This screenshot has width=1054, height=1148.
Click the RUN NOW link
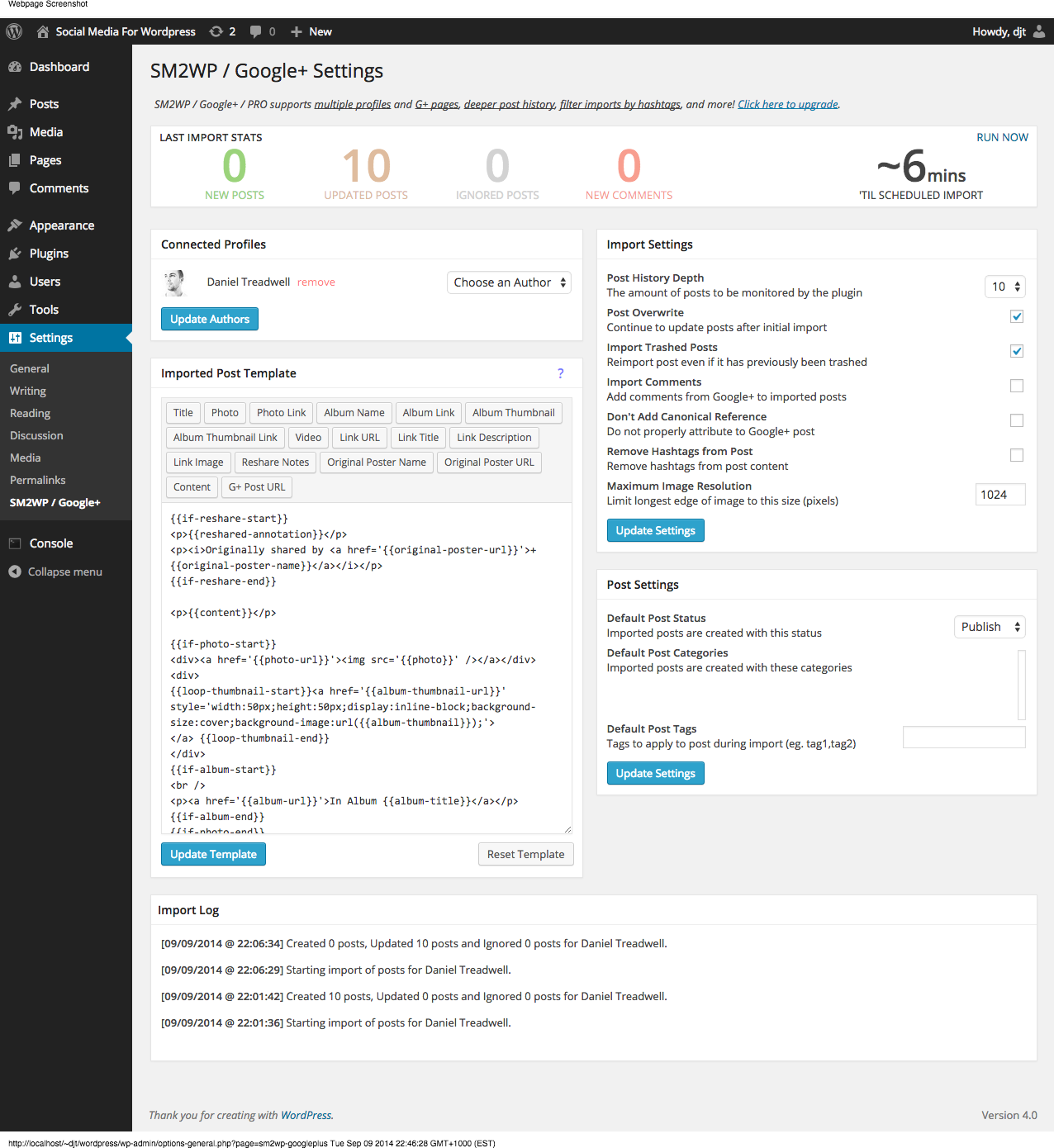pyautogui.click(x=1002, y=137)
